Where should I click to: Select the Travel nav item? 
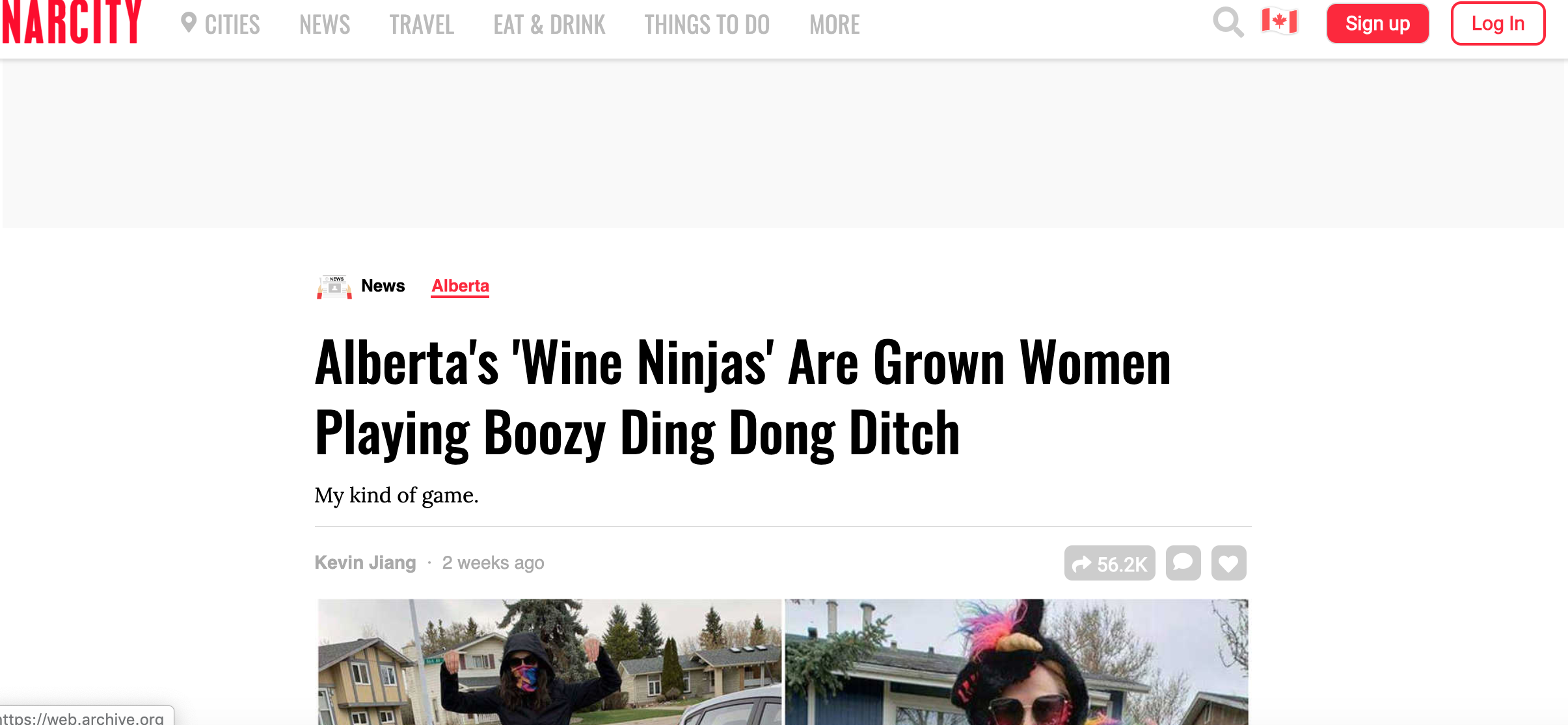(422, 25)
